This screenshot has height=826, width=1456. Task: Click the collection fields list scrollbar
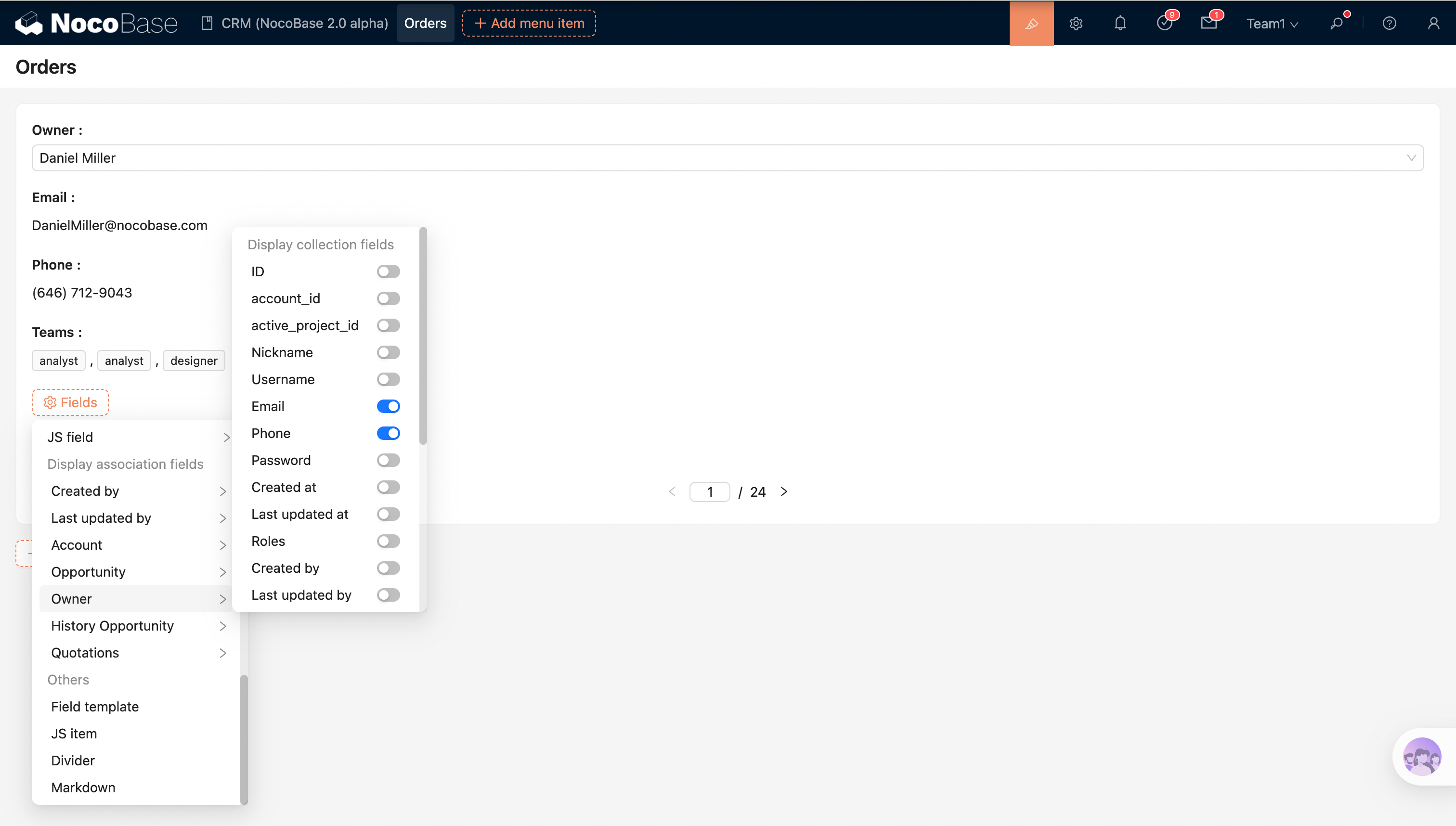click(x=423, y=336)
